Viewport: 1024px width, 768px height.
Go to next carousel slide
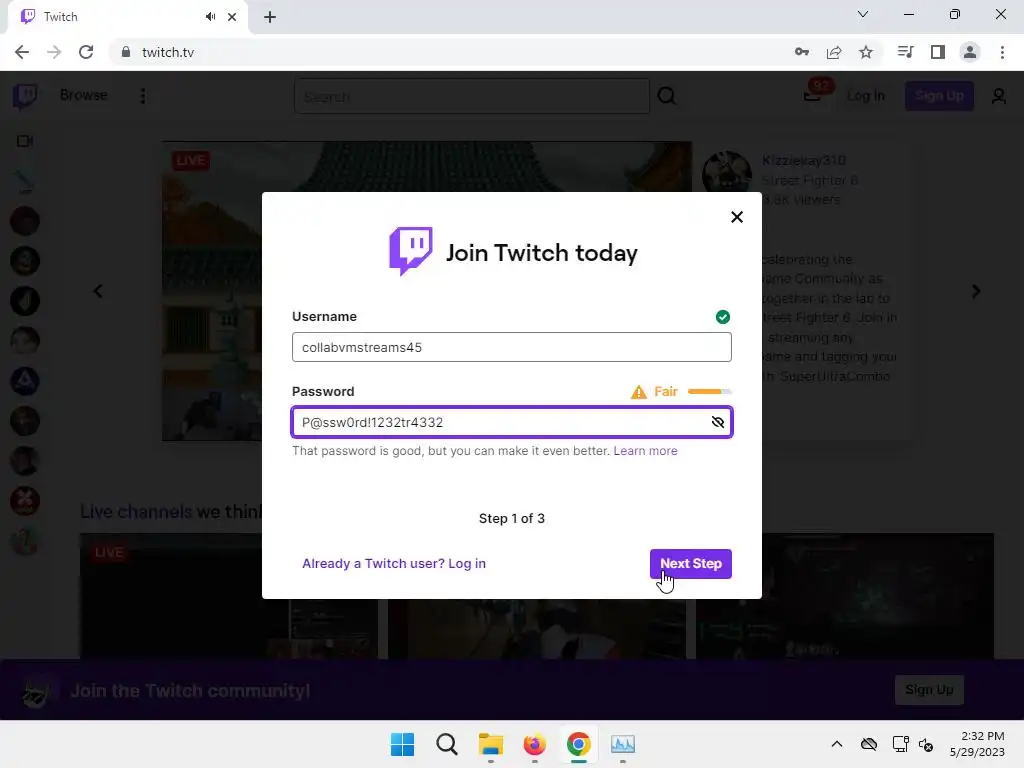(976, 291)
